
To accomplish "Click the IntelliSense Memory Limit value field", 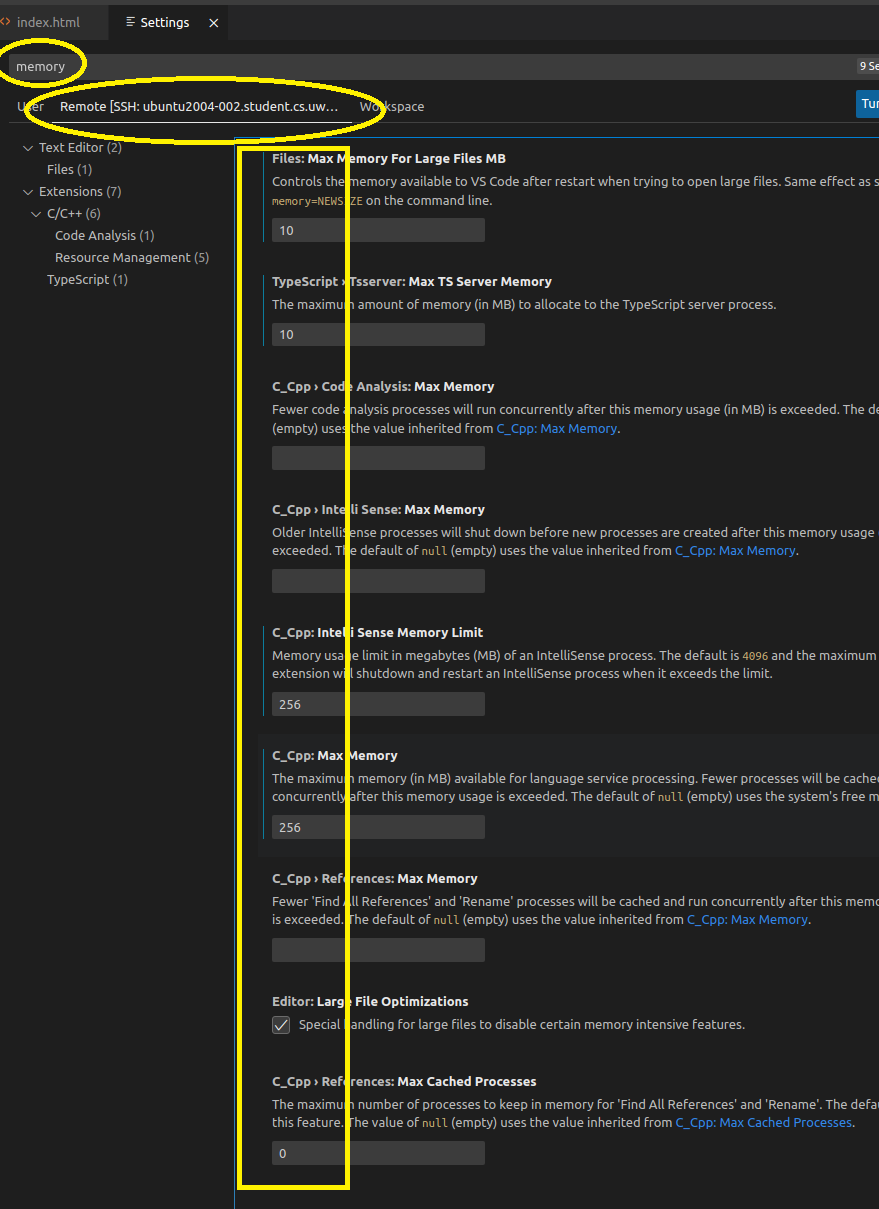I will click(378, 704).
